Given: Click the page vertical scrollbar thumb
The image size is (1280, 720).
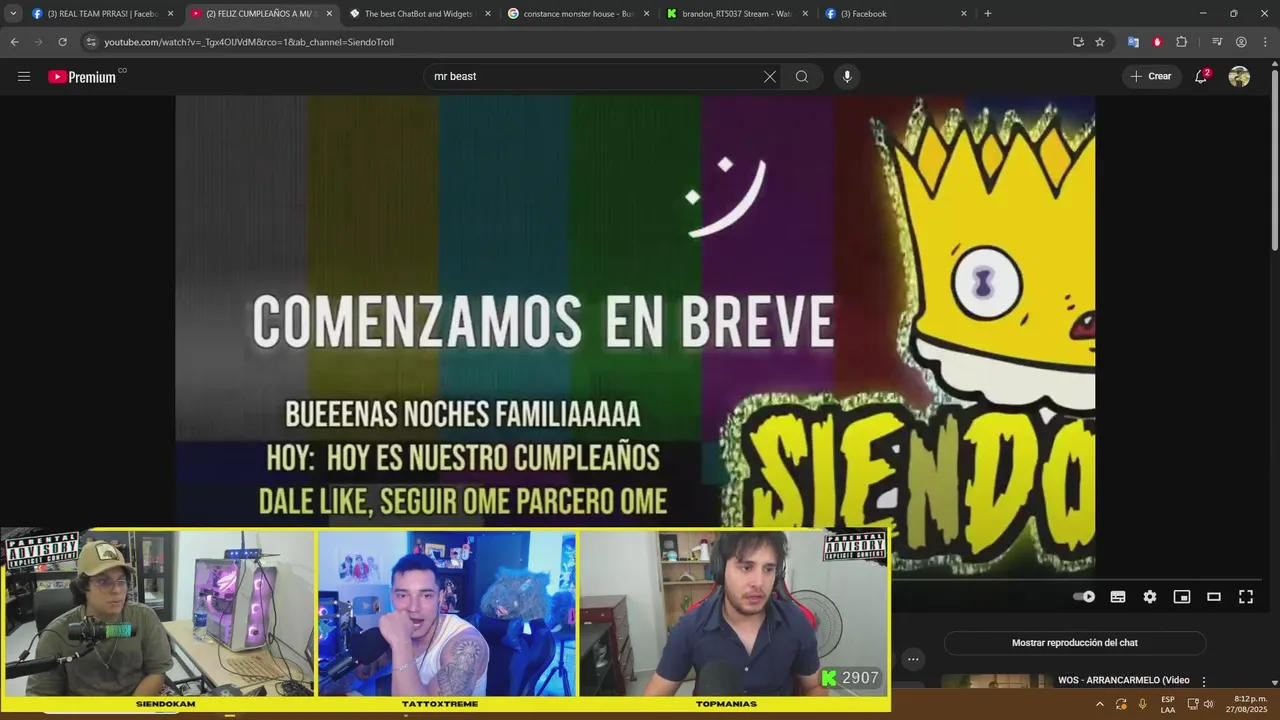Looking at the screenshot, I should pyautogui.click(x=1274, y=160).
